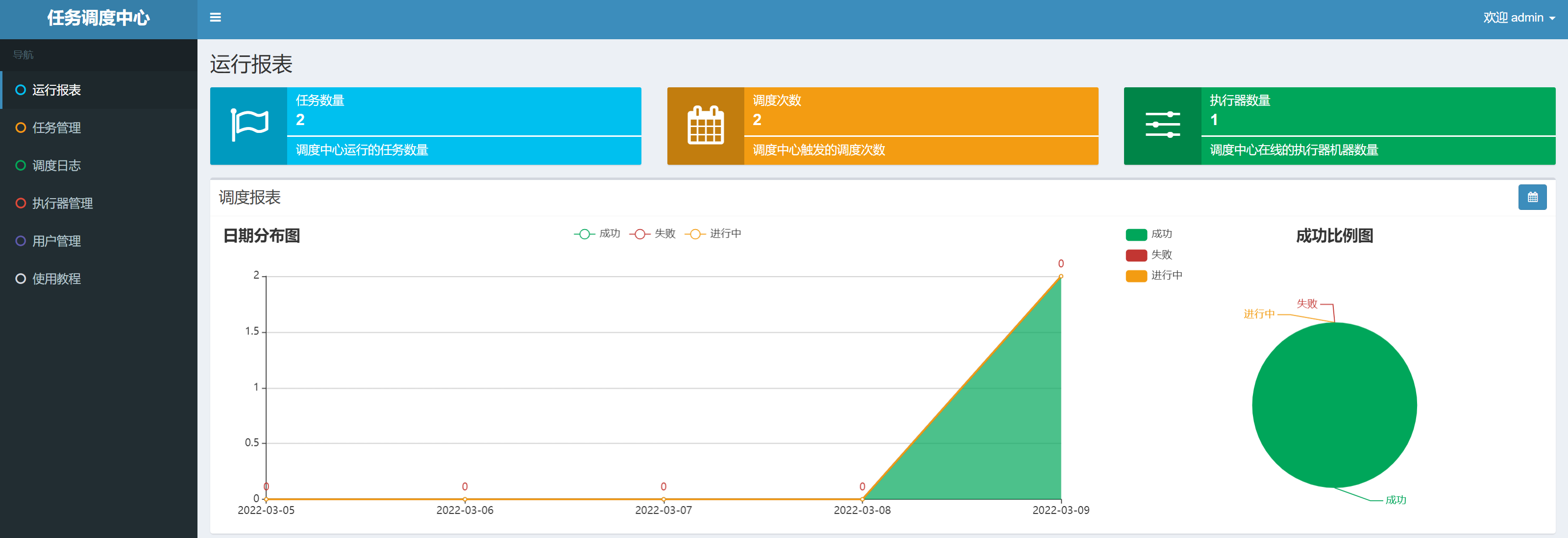Open 用户管理 in the sidebar
Viewport: 1568px width, 538px height.
pyautogui.click(x=57, y=241)
